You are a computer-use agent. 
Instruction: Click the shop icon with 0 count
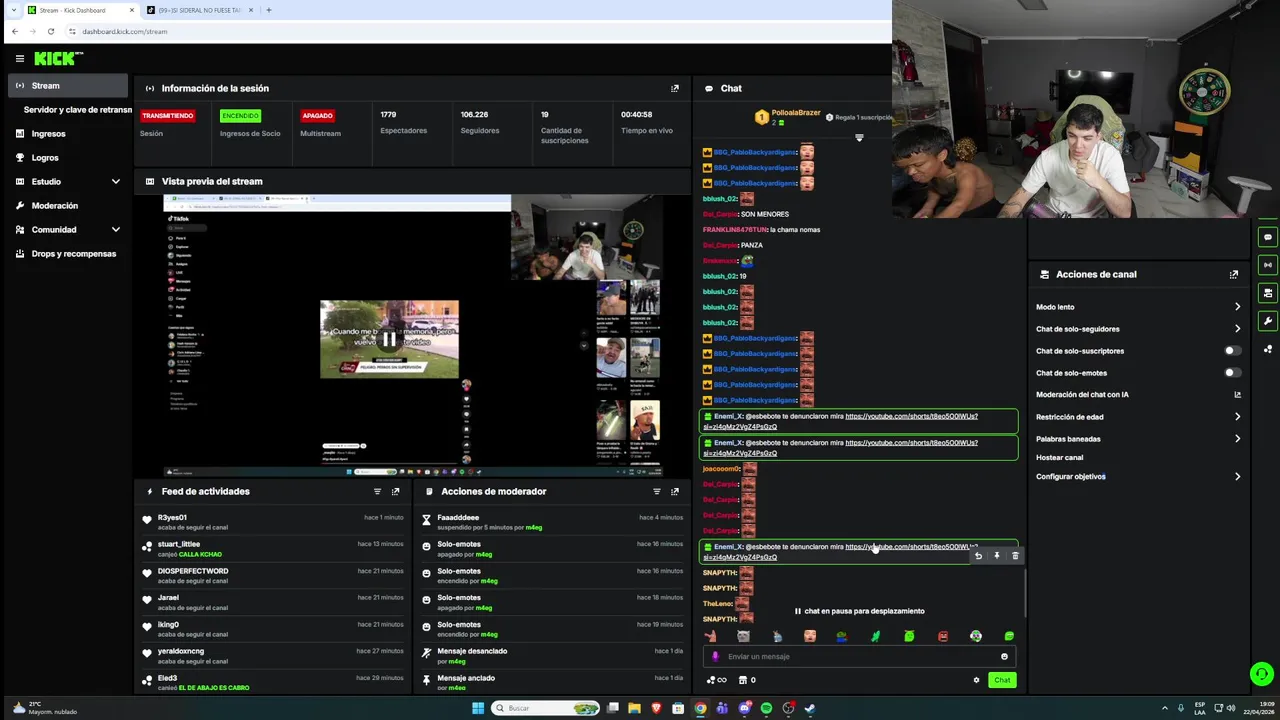point(746,680)
